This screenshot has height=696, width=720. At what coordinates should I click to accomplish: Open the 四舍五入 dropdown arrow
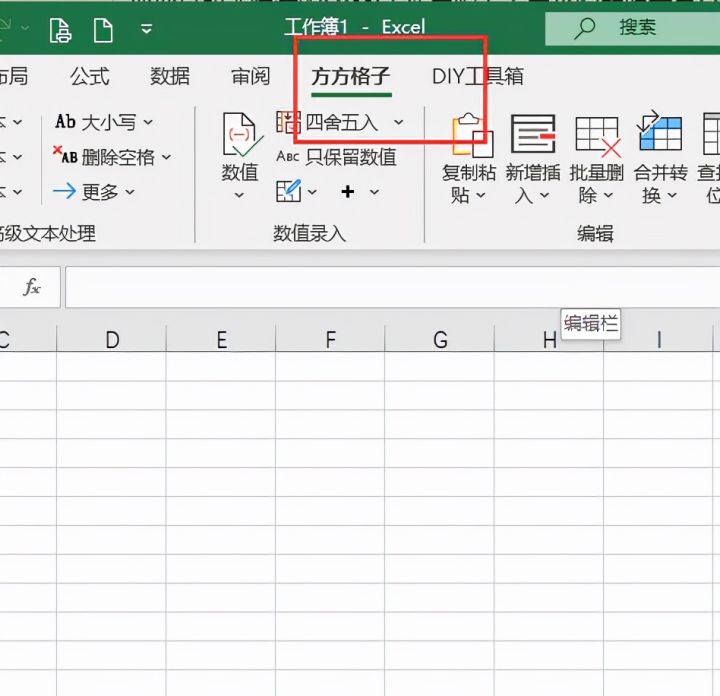(399, 123)
